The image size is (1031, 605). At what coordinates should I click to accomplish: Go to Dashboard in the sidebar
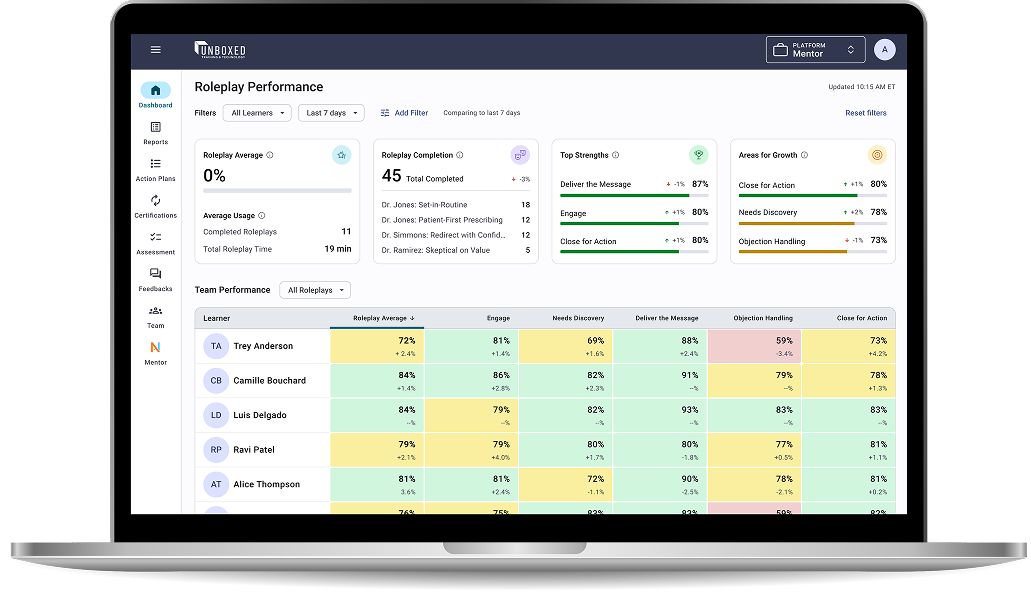coord(155,95)
